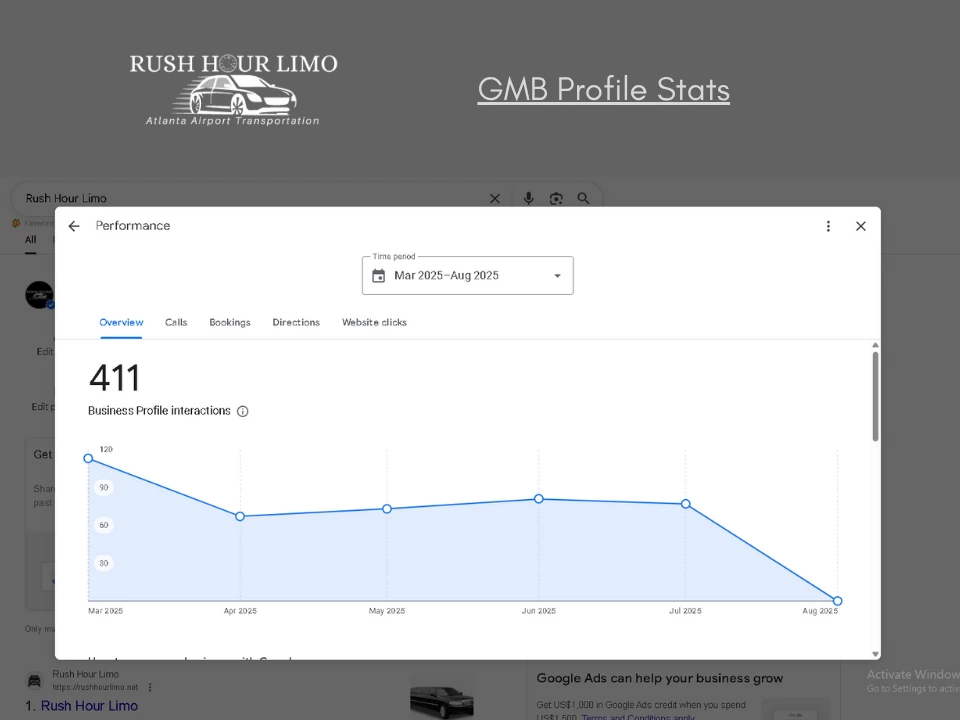Select the May 2025 data point

(x=387, y=509)
